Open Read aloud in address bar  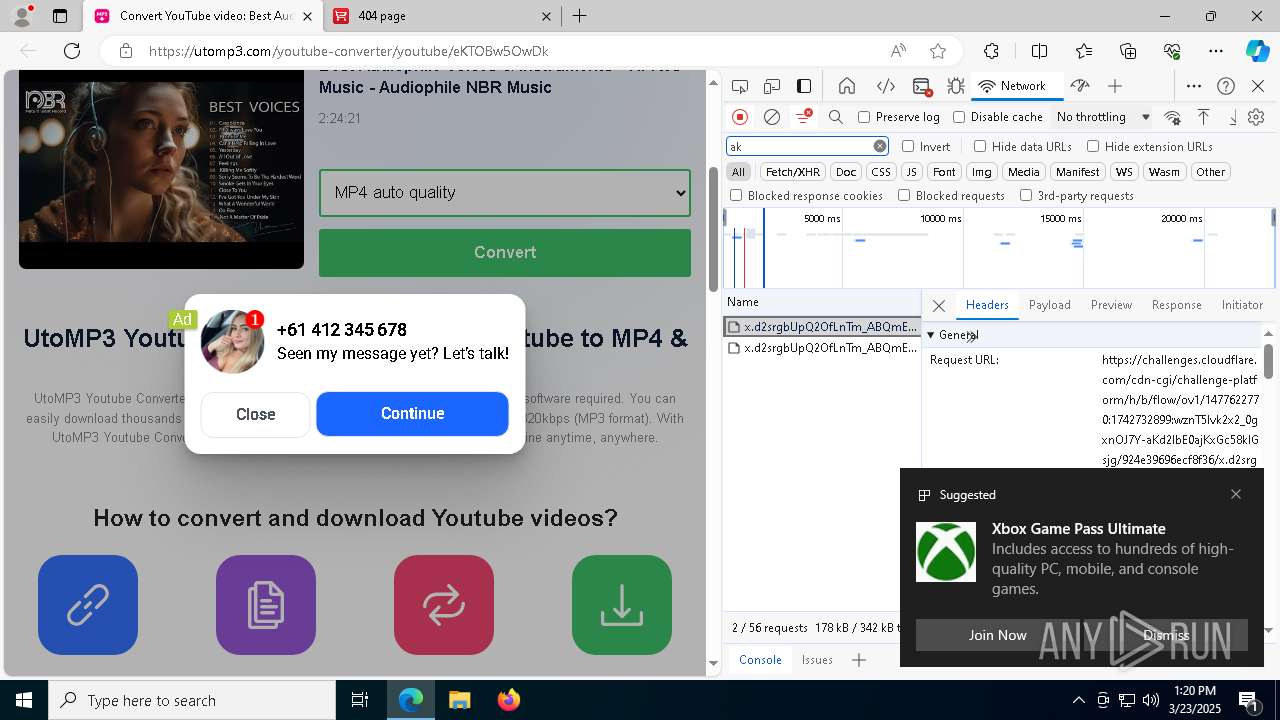pyautogui.click(x=898, y=51)
